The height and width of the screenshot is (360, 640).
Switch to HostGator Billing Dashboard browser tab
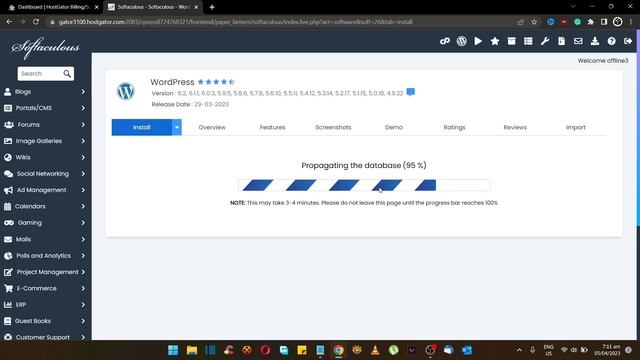tap(54, 7)
